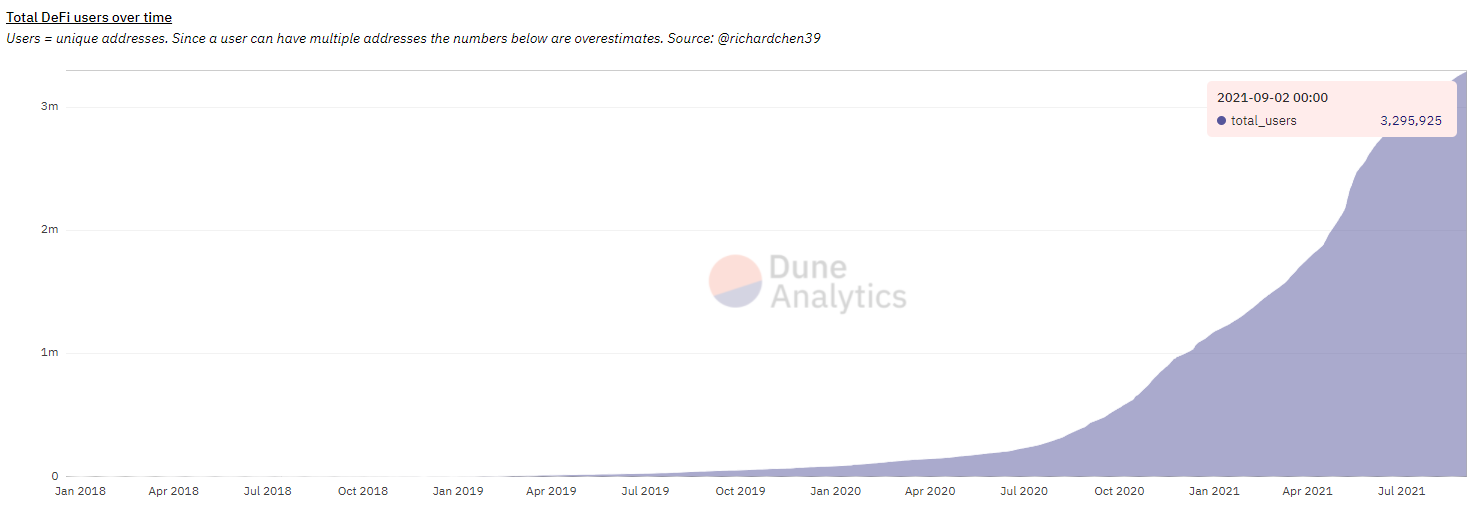1482x509 pixels.
Task: Click the 3m y-axis label
Action: [50, 107]
